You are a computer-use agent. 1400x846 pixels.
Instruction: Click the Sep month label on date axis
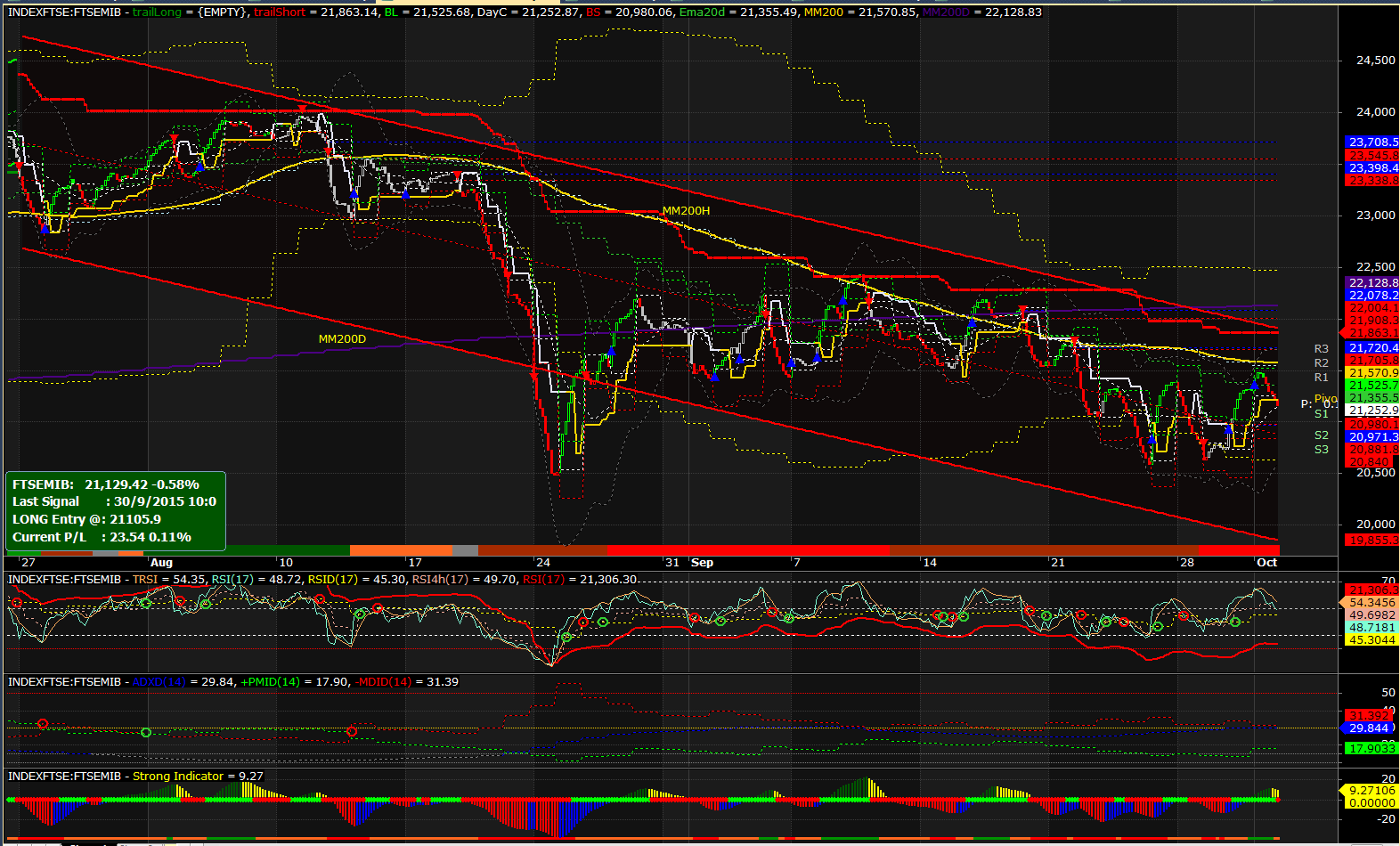[703, 563]
